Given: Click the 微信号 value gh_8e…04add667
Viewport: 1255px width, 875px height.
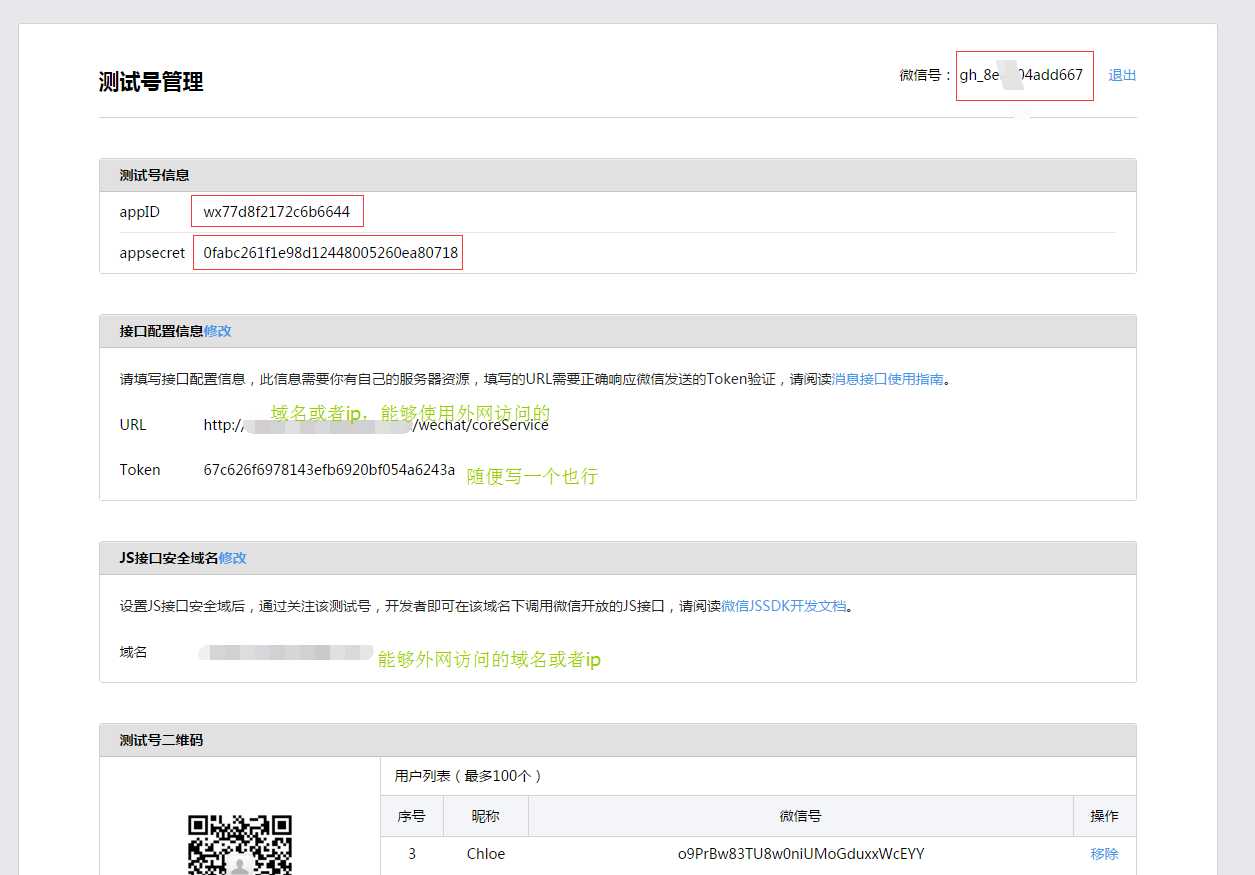Looking at the screenshot, I should [1021, 75].
